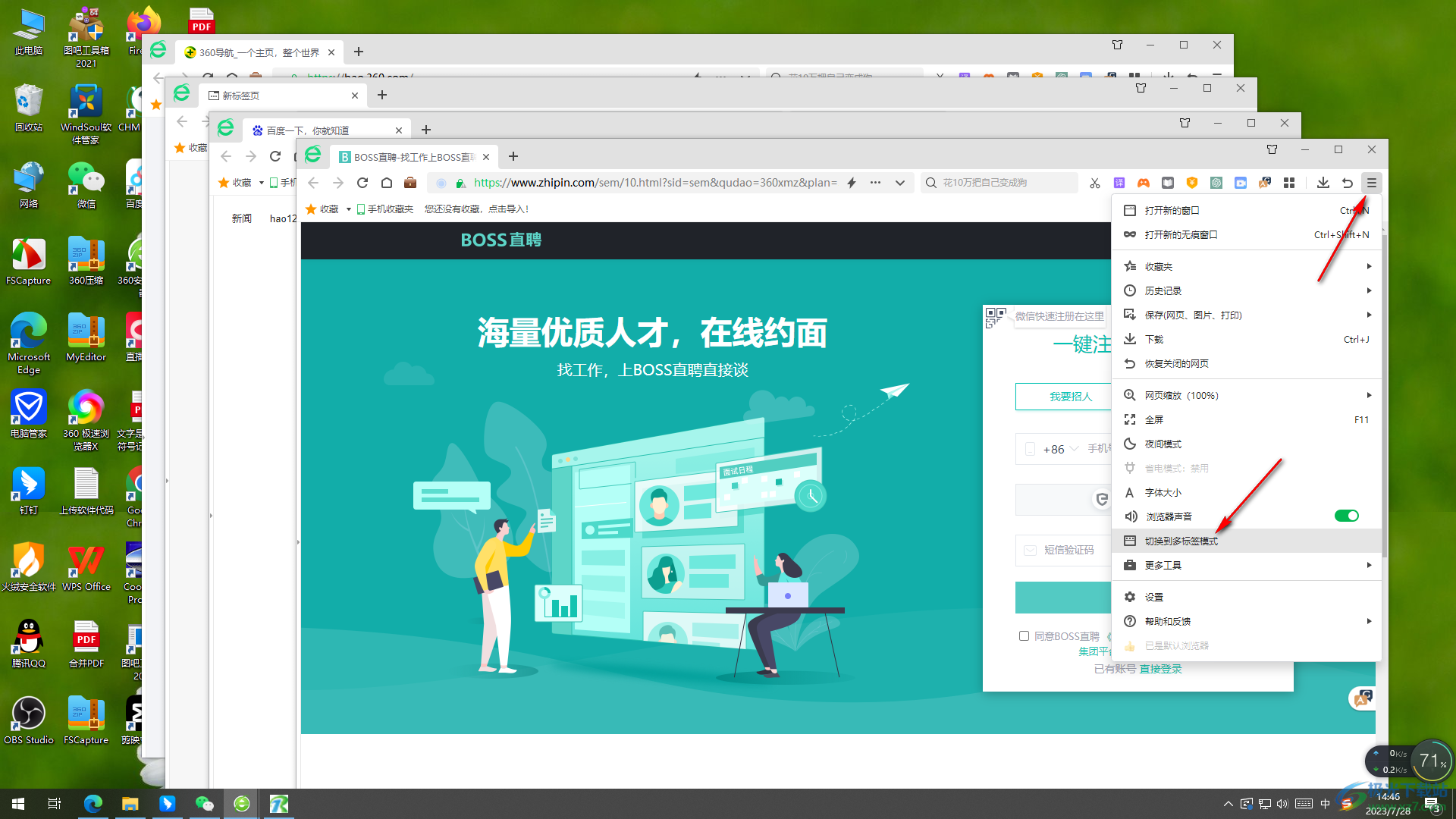
Task: Select 下载 menu item
Action: 1247,339
